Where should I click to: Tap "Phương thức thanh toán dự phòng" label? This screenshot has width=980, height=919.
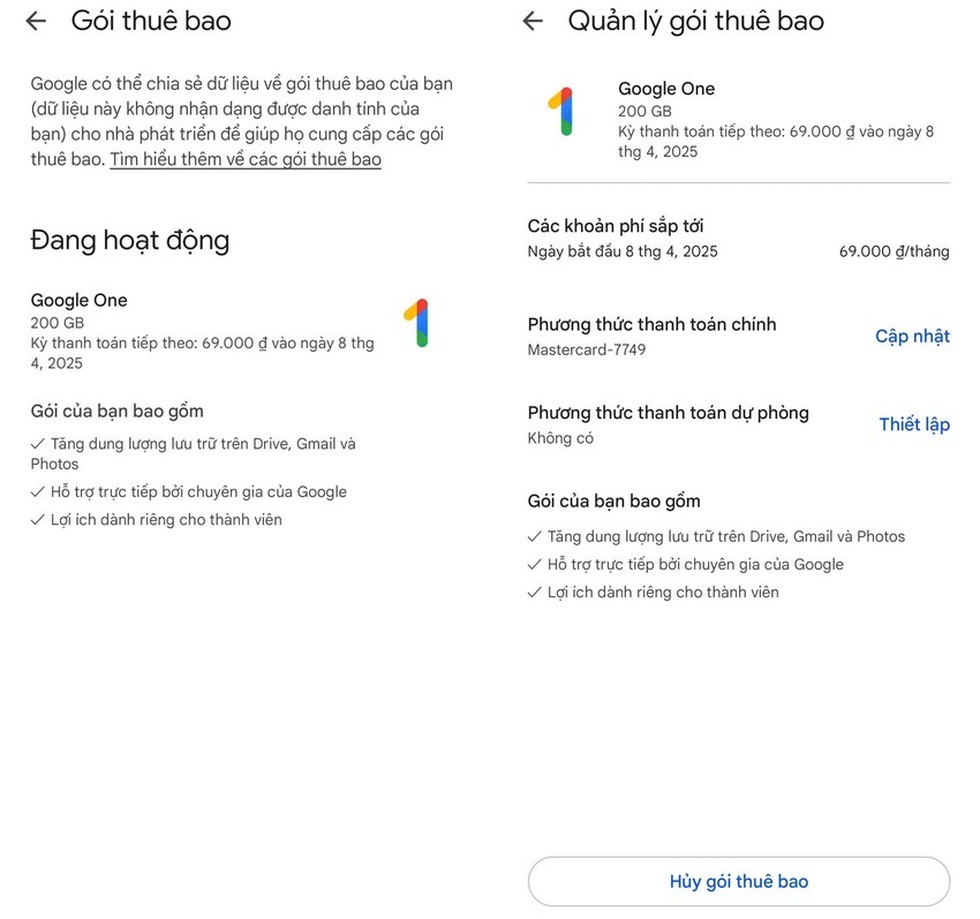click(x=668, y=413)
